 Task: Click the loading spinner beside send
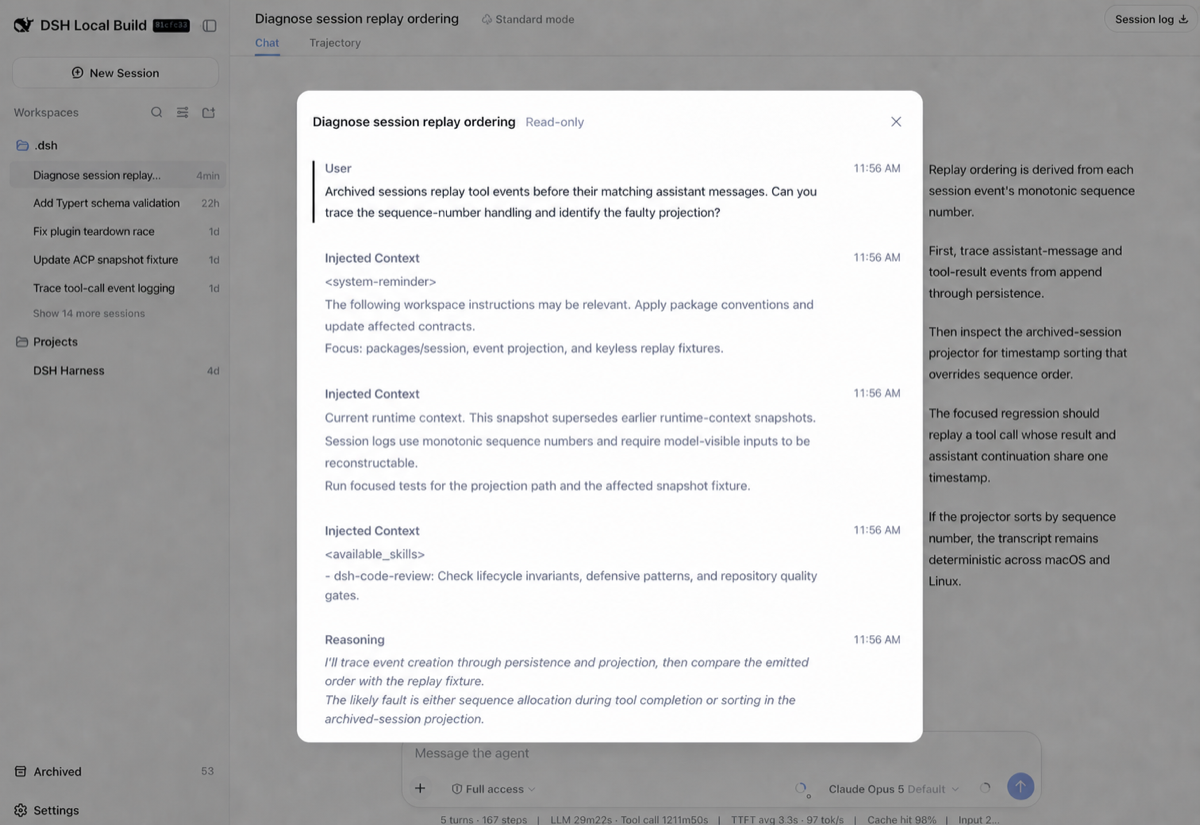(x=985, y=788)
